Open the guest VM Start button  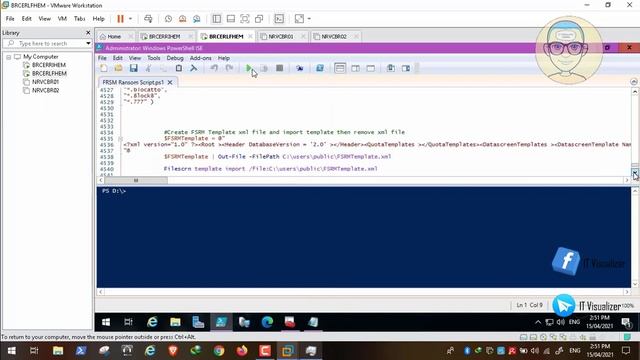click(106, 322)
